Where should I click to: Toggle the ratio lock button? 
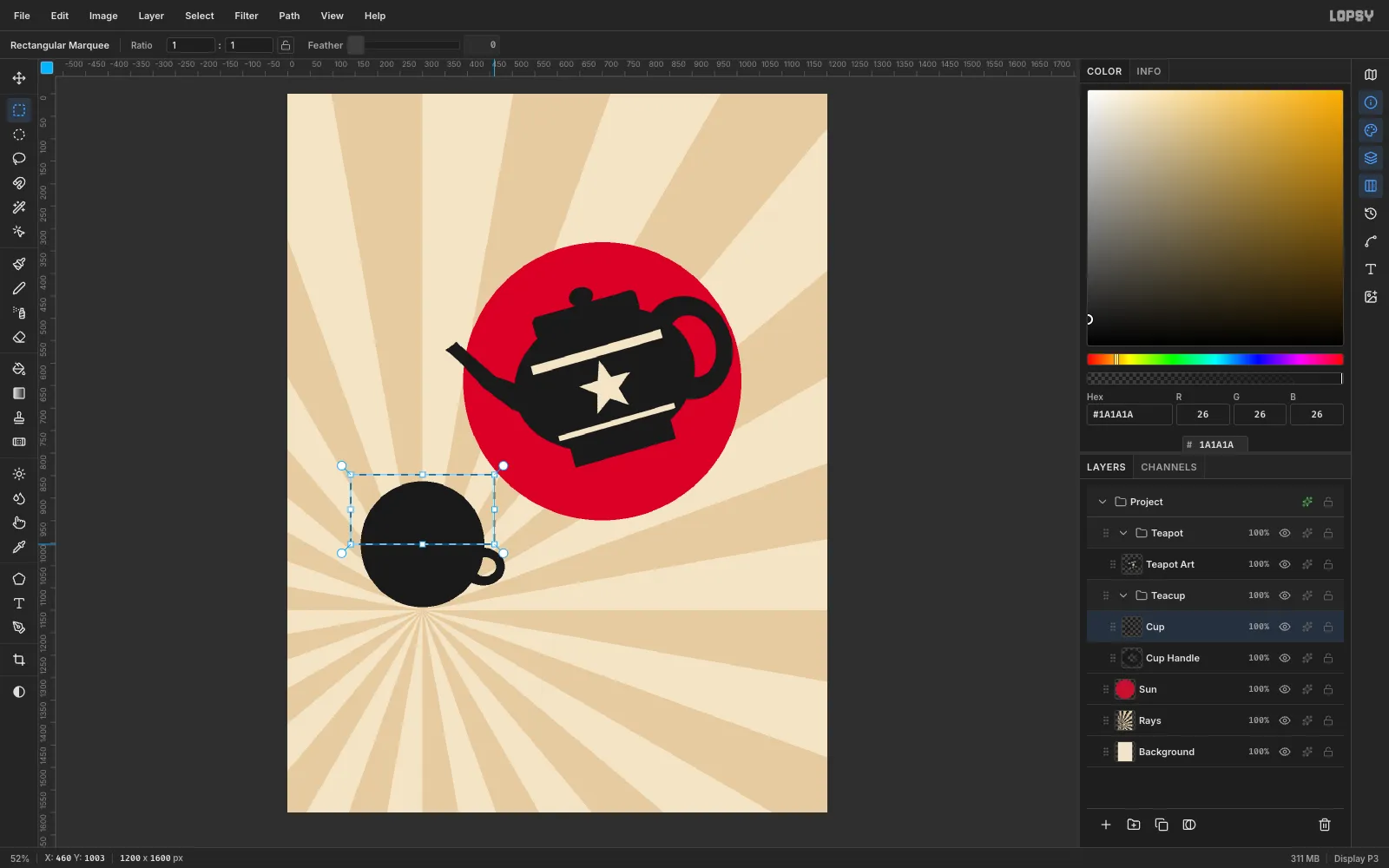286,45
